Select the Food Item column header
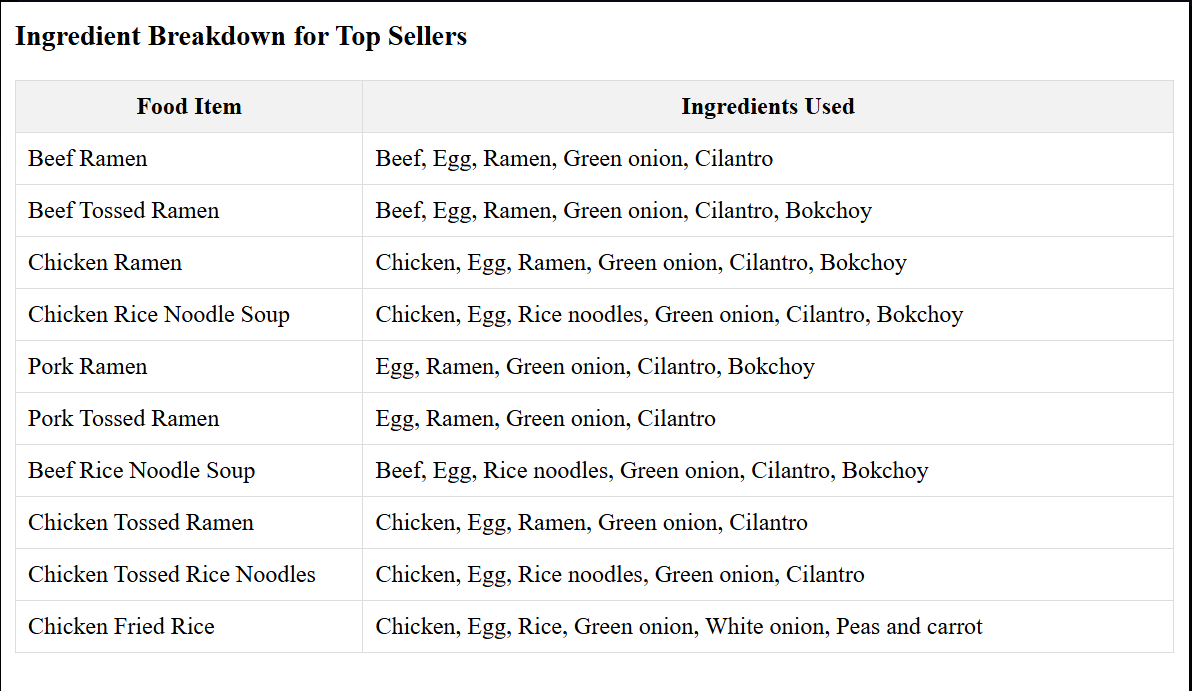Screen dimensions: 1192x691 189,107
